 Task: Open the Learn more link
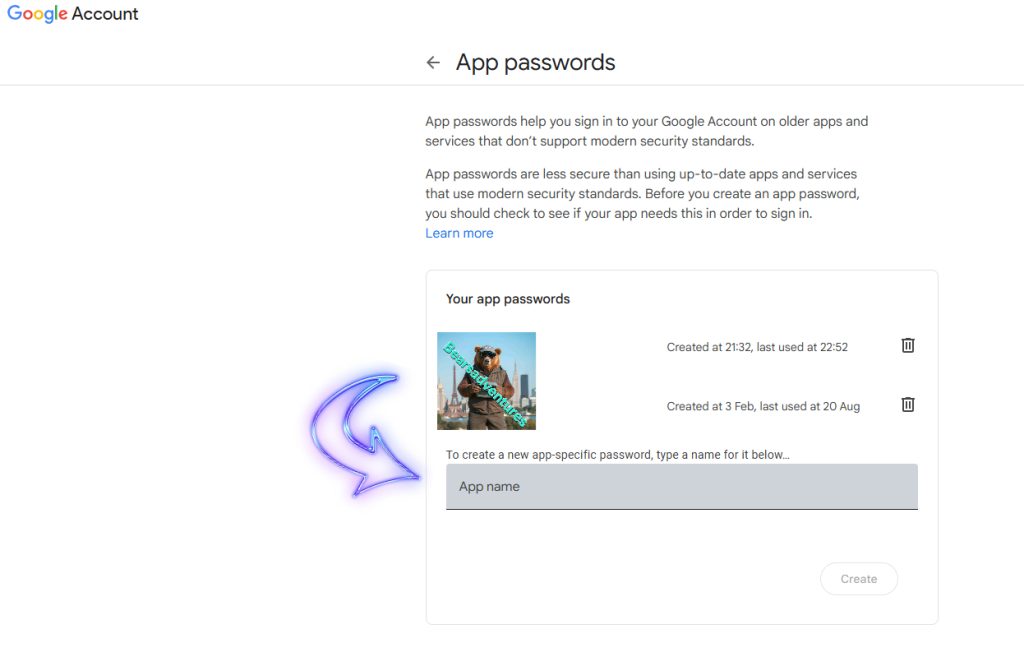click(x=459, y=233)
